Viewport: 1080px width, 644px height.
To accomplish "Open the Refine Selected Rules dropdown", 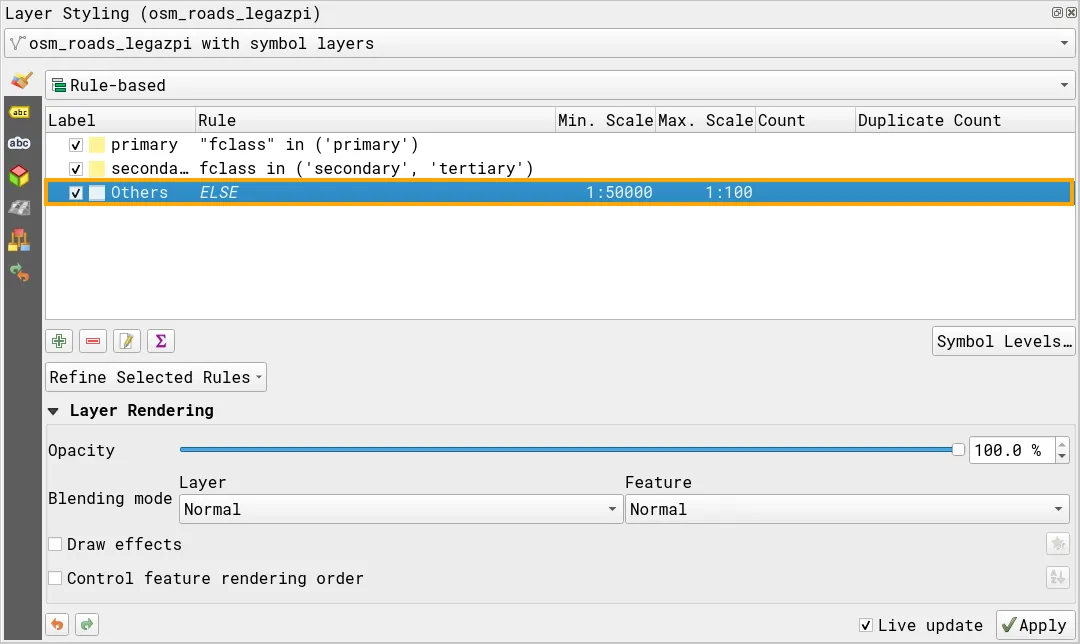I will tap(155, 377).
